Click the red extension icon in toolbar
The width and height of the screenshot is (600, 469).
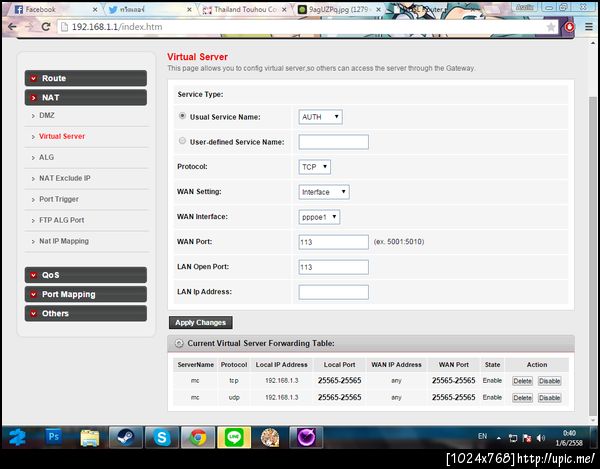point(570,27)
